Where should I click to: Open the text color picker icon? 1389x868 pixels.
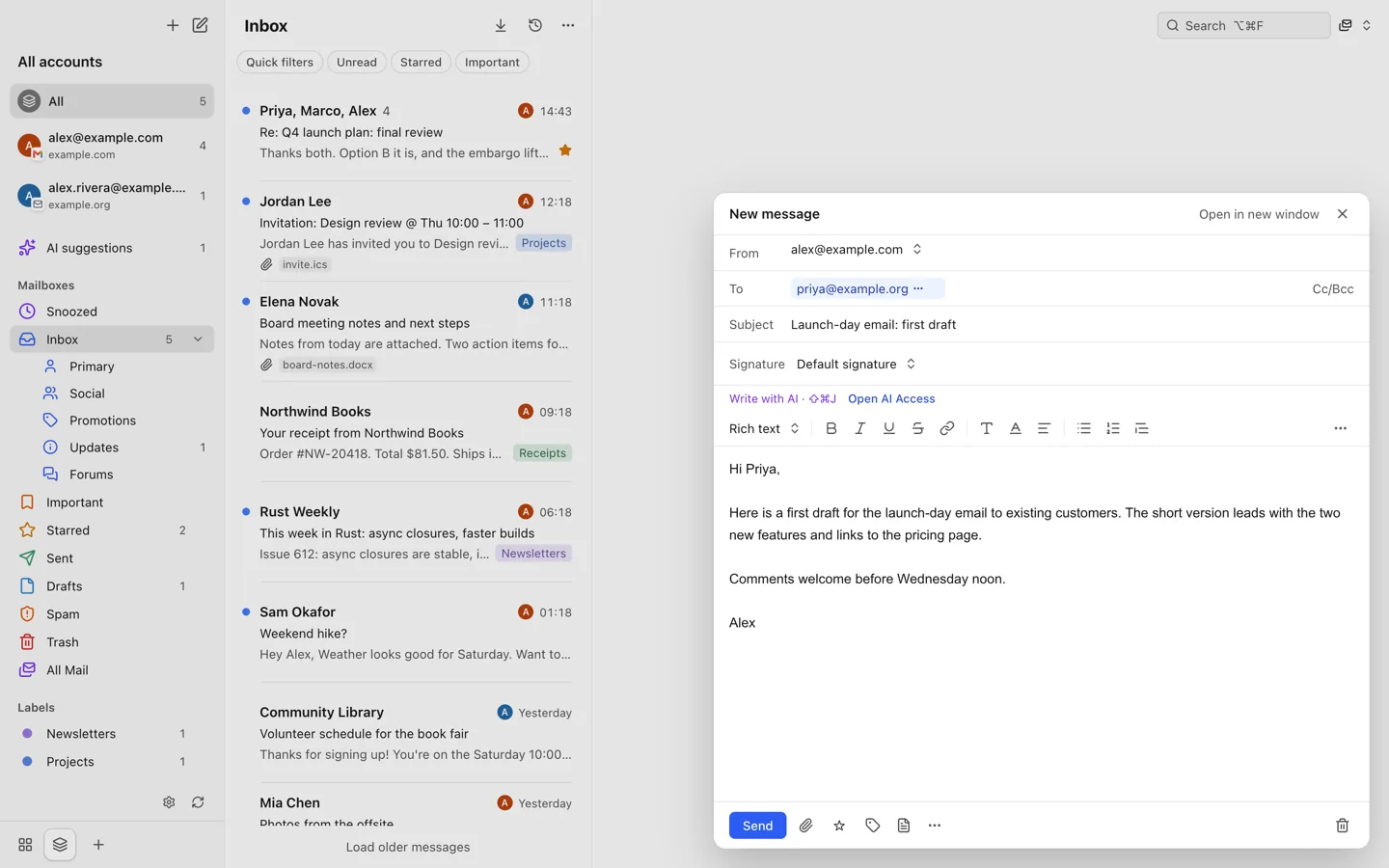point(1016,428)
